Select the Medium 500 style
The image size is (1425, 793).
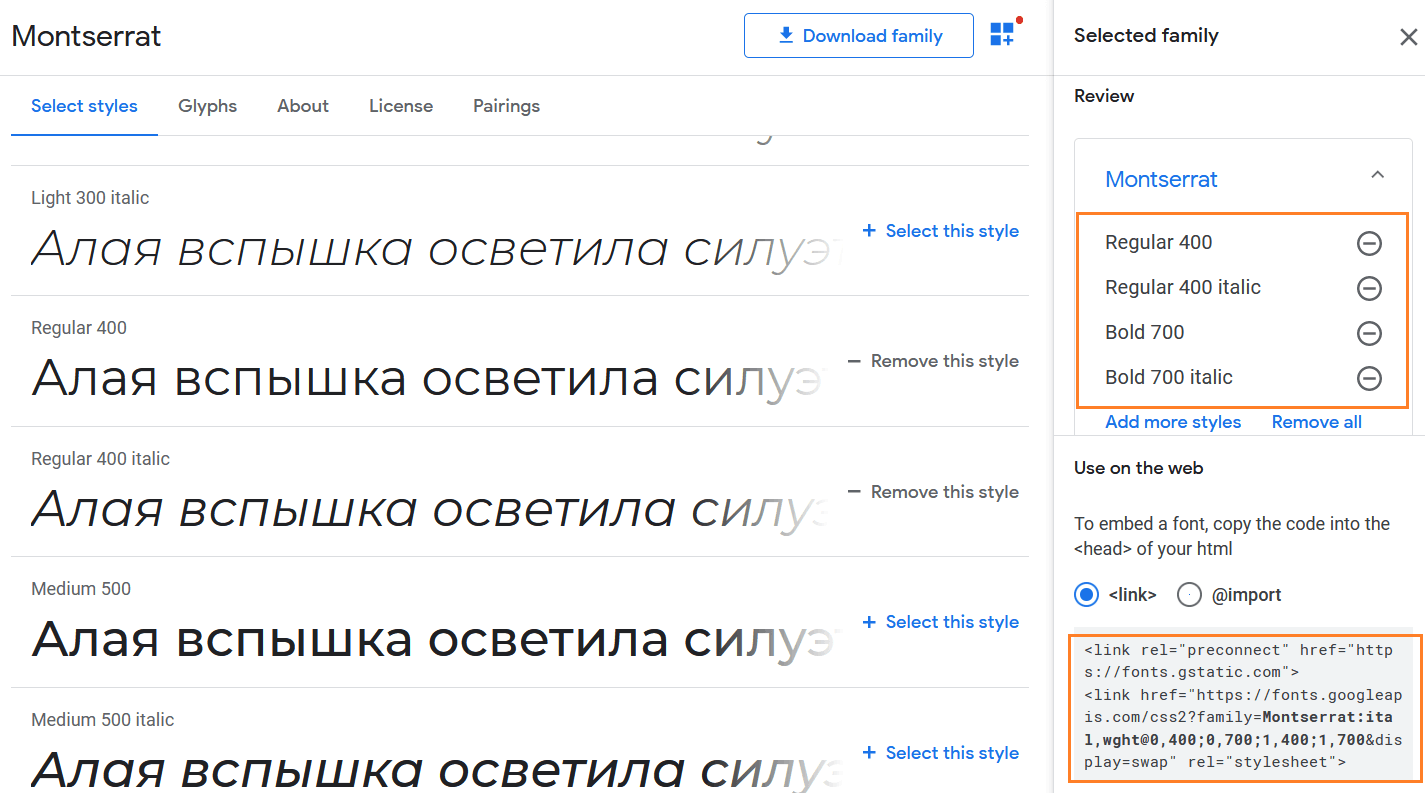tap(940, 622)
